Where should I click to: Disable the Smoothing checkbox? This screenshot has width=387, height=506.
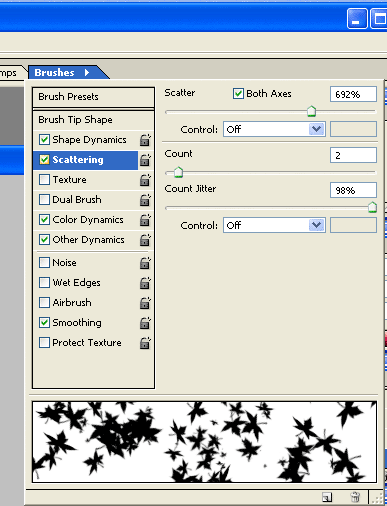click(44, 323)
